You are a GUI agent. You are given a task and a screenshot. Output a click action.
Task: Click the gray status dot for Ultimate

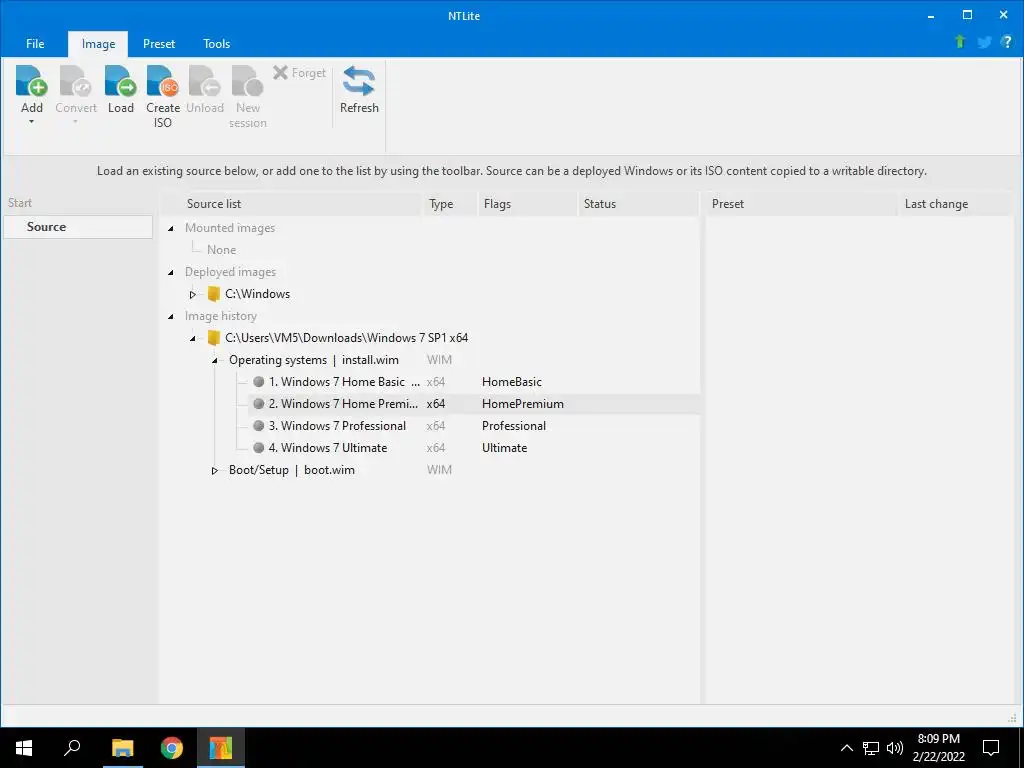tap(259, 448)
